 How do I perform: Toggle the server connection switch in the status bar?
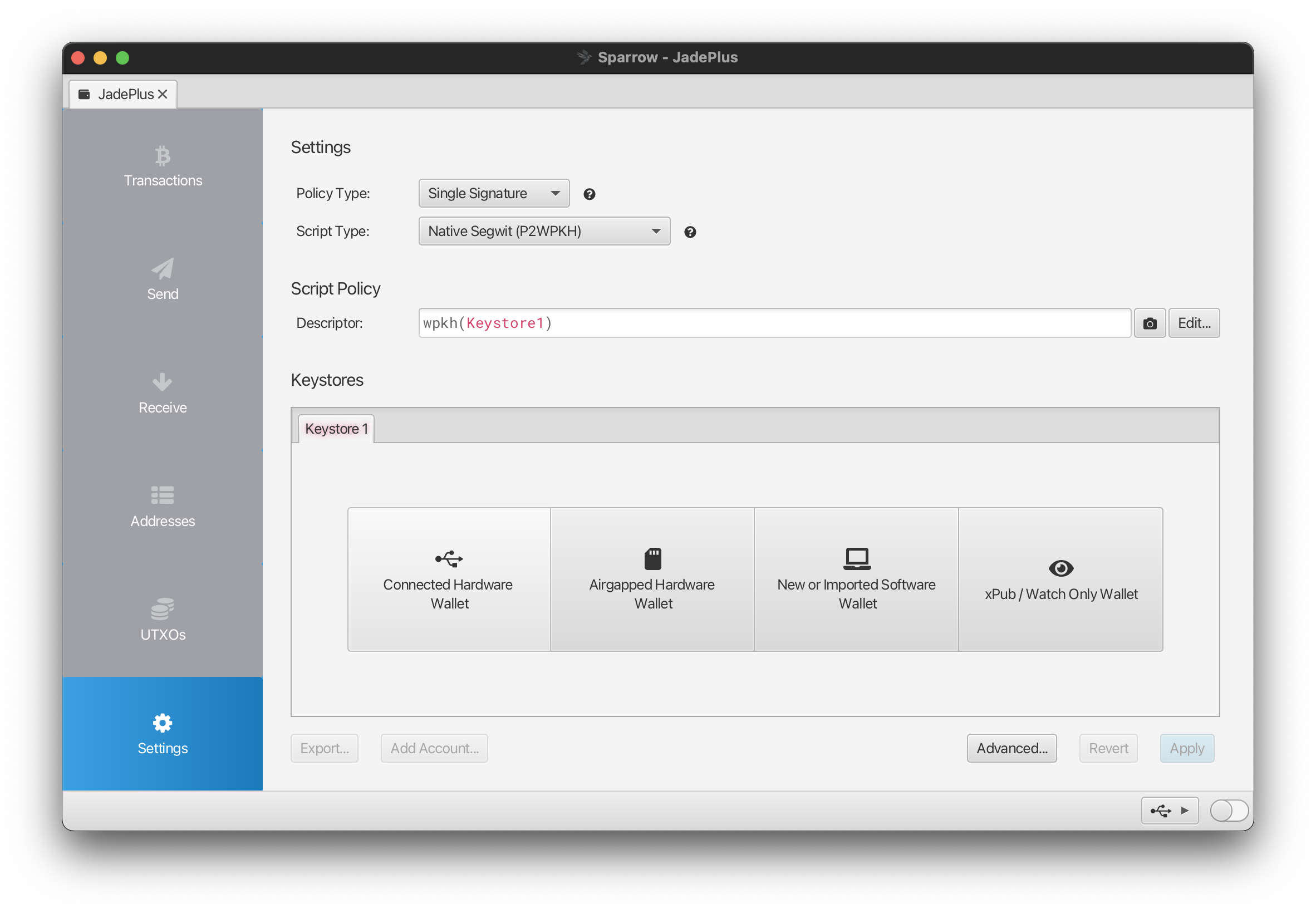point(1229,811)
